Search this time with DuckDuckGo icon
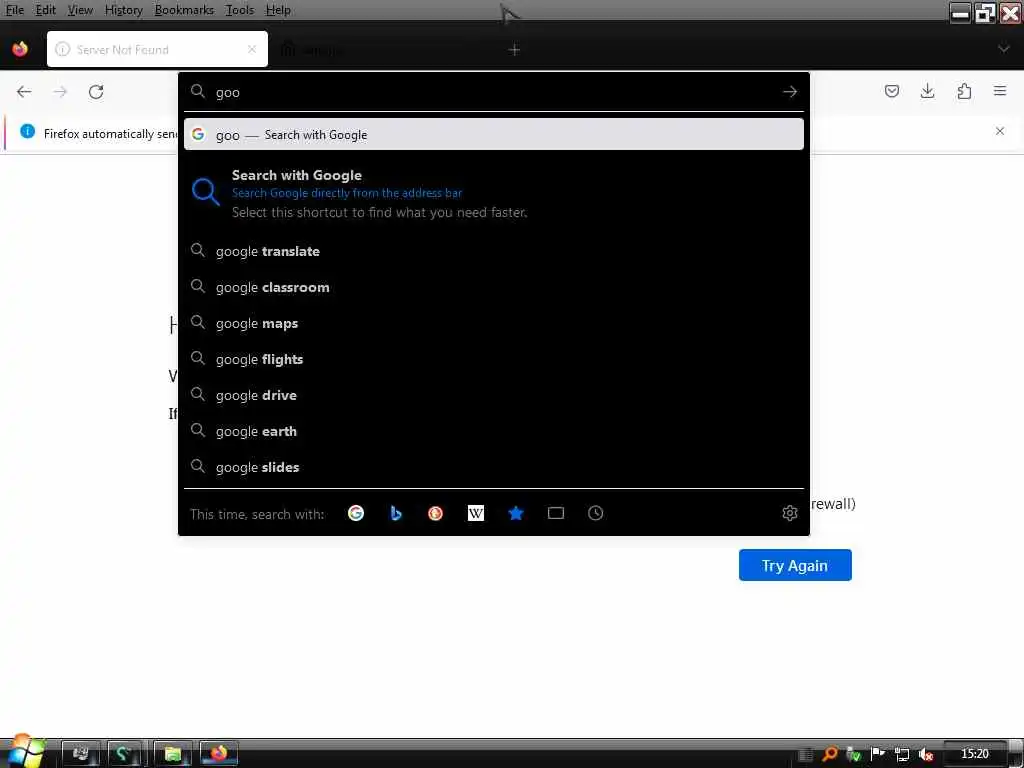Screen dimensions: 1024x768 [436, 513]
